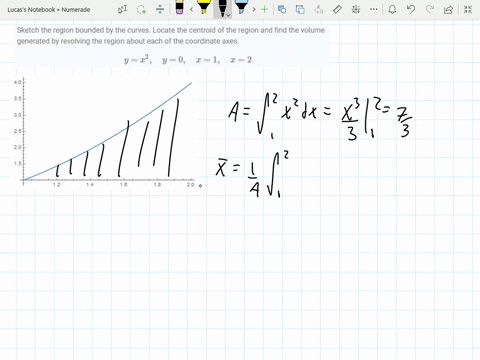Open black pen options dropdown arrow
Viewport: 480px width, 360px height.
click(228, 15)
